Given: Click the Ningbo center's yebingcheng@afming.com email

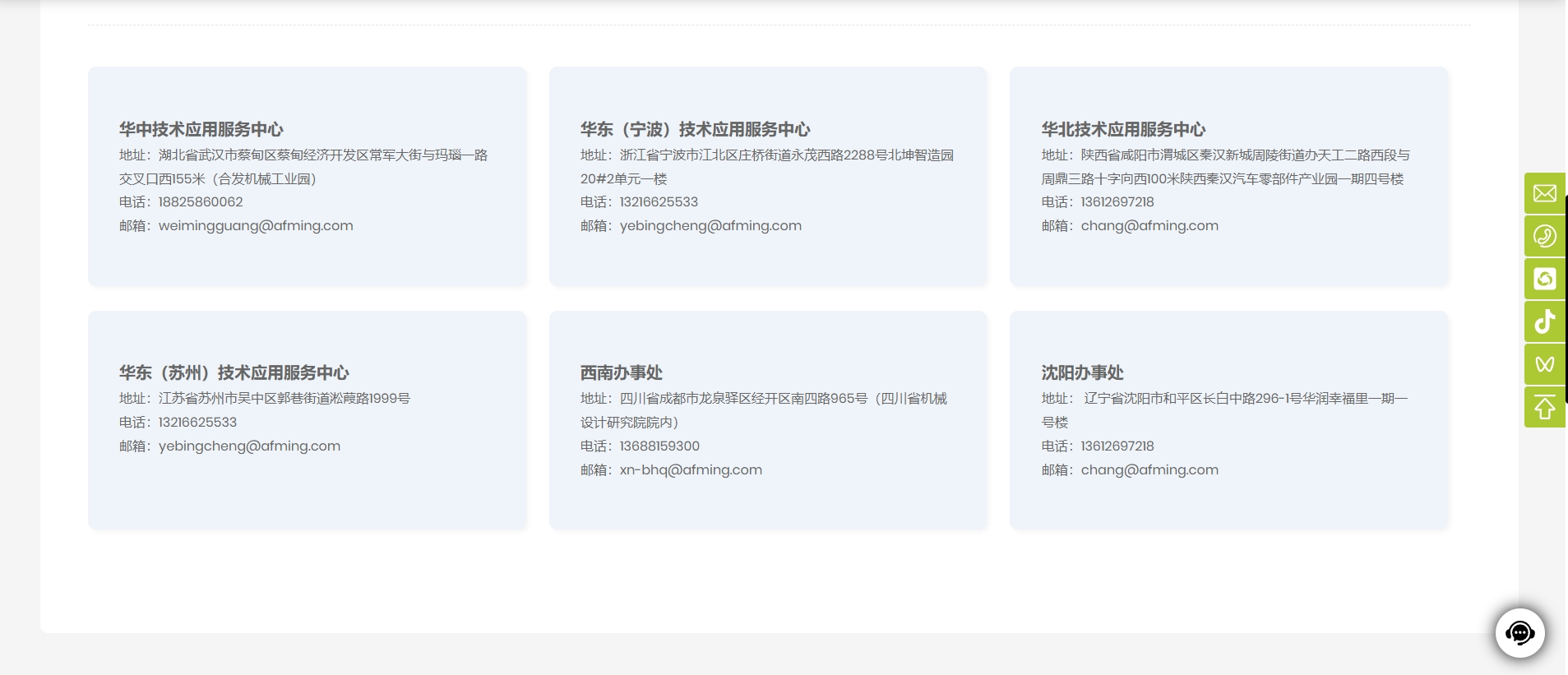Looking at the screenshot, I should [710, 225].
